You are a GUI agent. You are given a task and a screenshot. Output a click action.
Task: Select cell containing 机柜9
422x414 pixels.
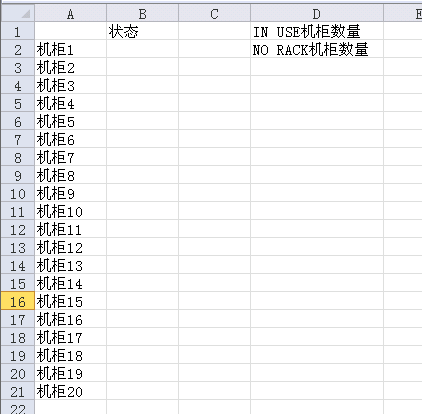tap(70, 193)
